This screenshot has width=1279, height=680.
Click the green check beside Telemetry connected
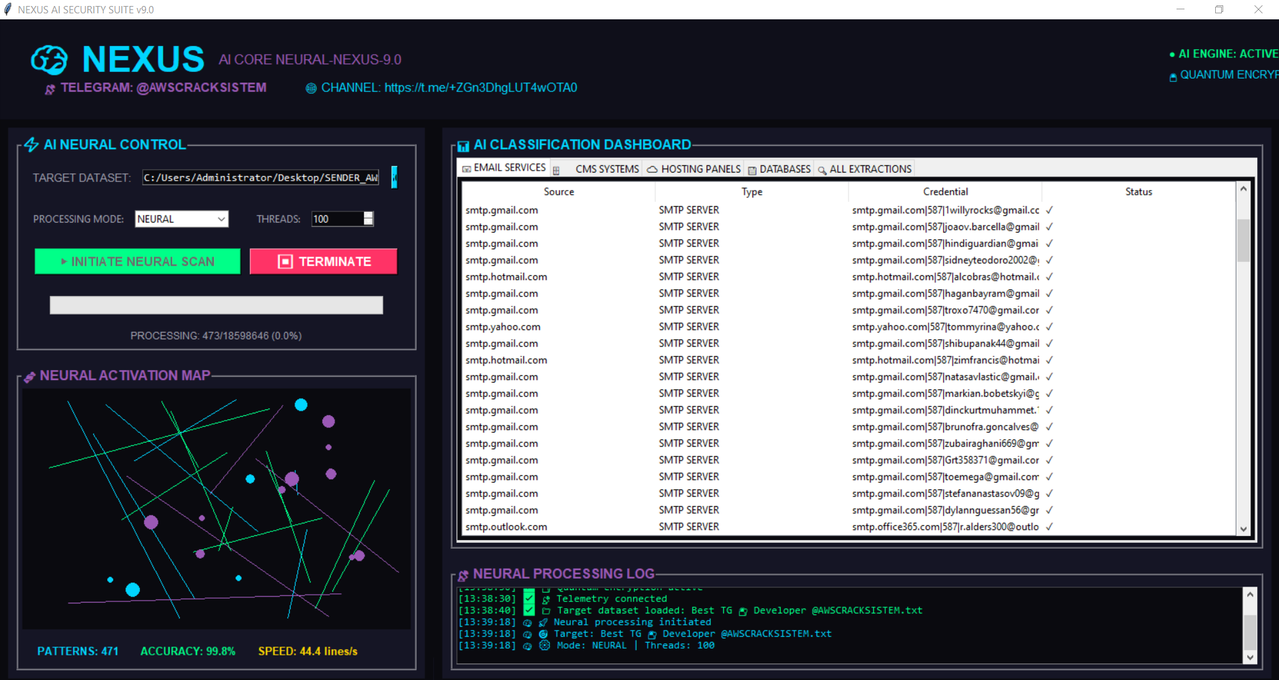click(529, 598)
